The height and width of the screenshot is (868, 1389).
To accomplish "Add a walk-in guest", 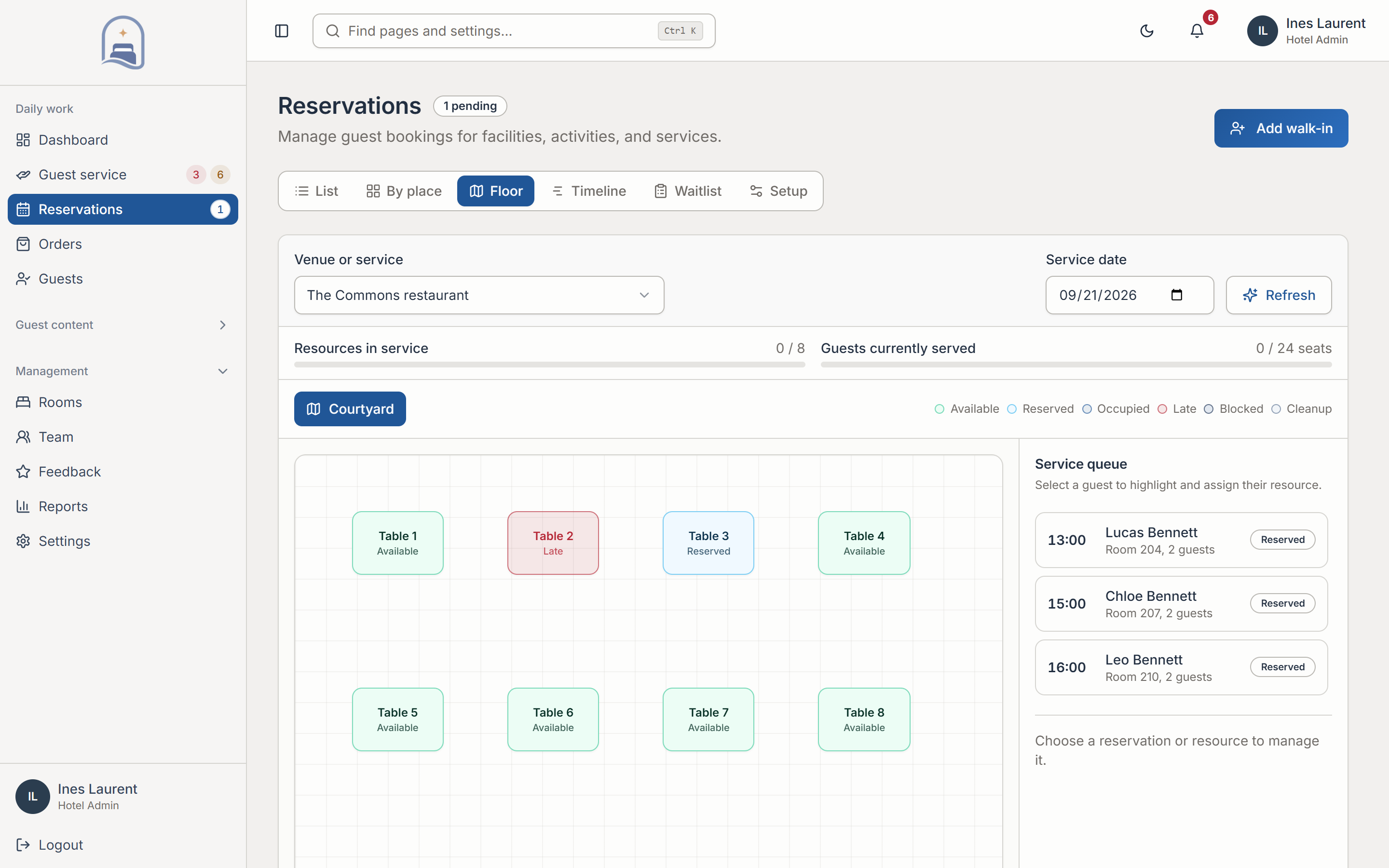I will click(1280, 128).
